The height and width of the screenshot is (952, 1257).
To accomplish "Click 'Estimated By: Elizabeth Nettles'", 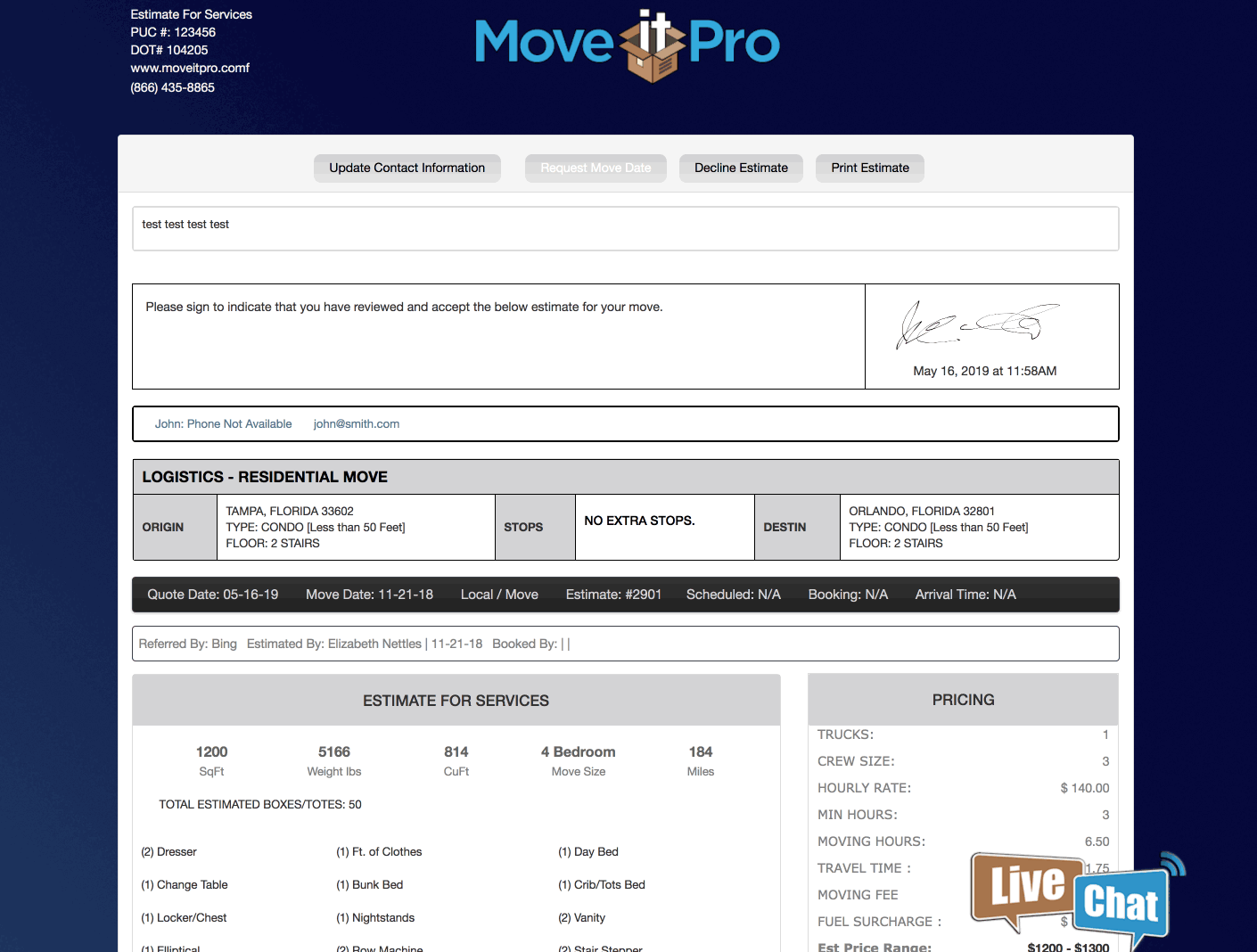I will point(334,644).
